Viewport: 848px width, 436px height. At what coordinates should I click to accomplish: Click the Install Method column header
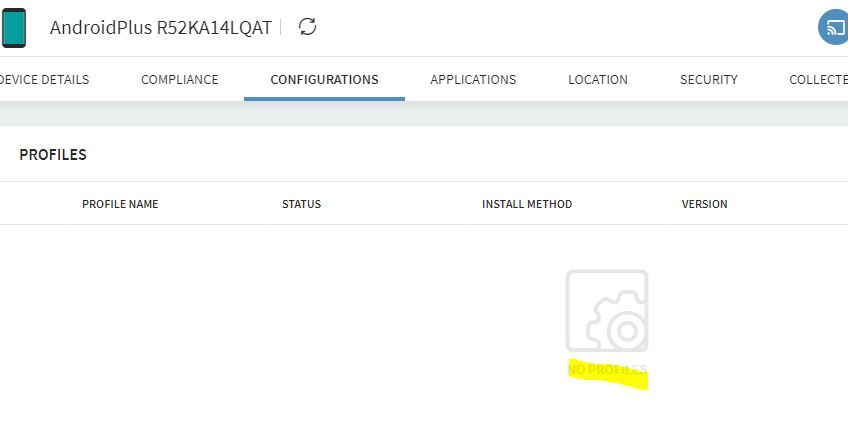pyautogui.click(x=526, y=204)
